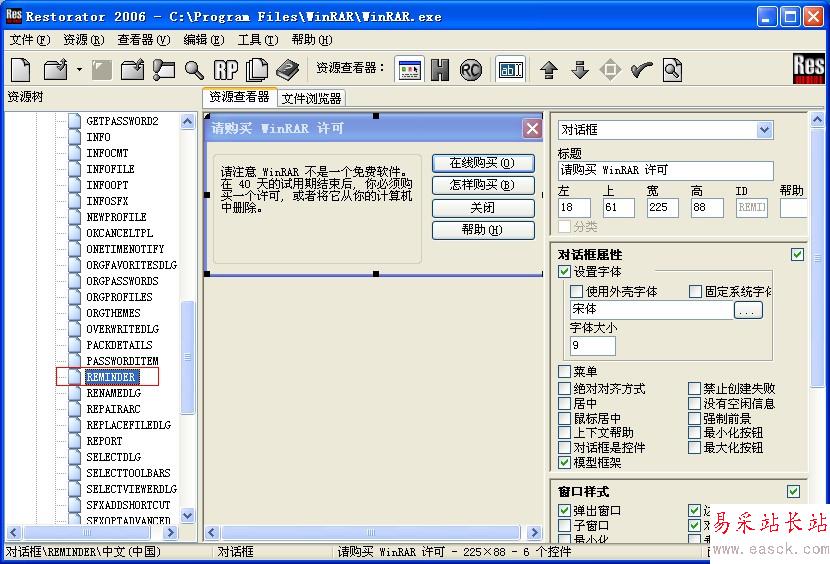Click the resource tree toggle toolbar icon
Image resolution: width=830 pixels, height=564 pixels.
164,69
